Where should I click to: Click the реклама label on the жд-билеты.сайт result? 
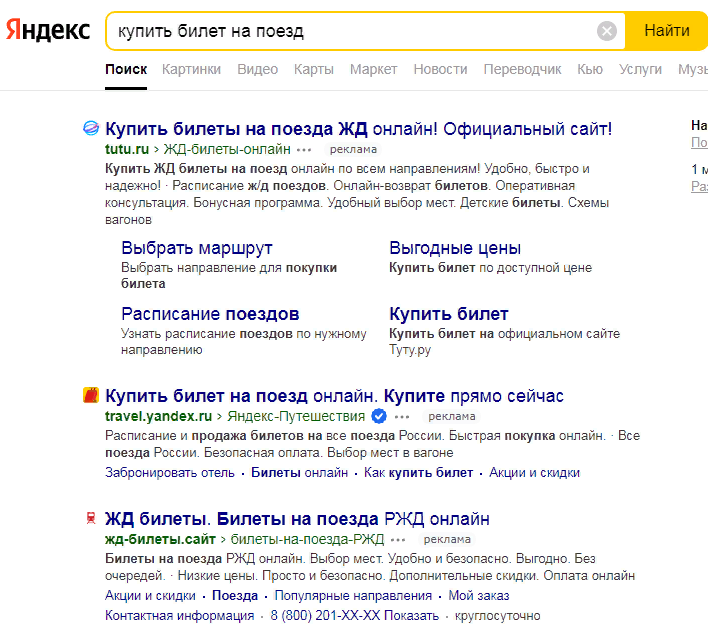447,539
